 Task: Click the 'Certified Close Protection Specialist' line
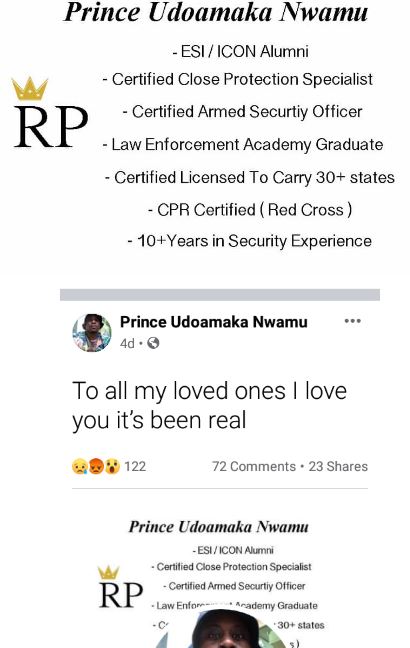(238, 79)
